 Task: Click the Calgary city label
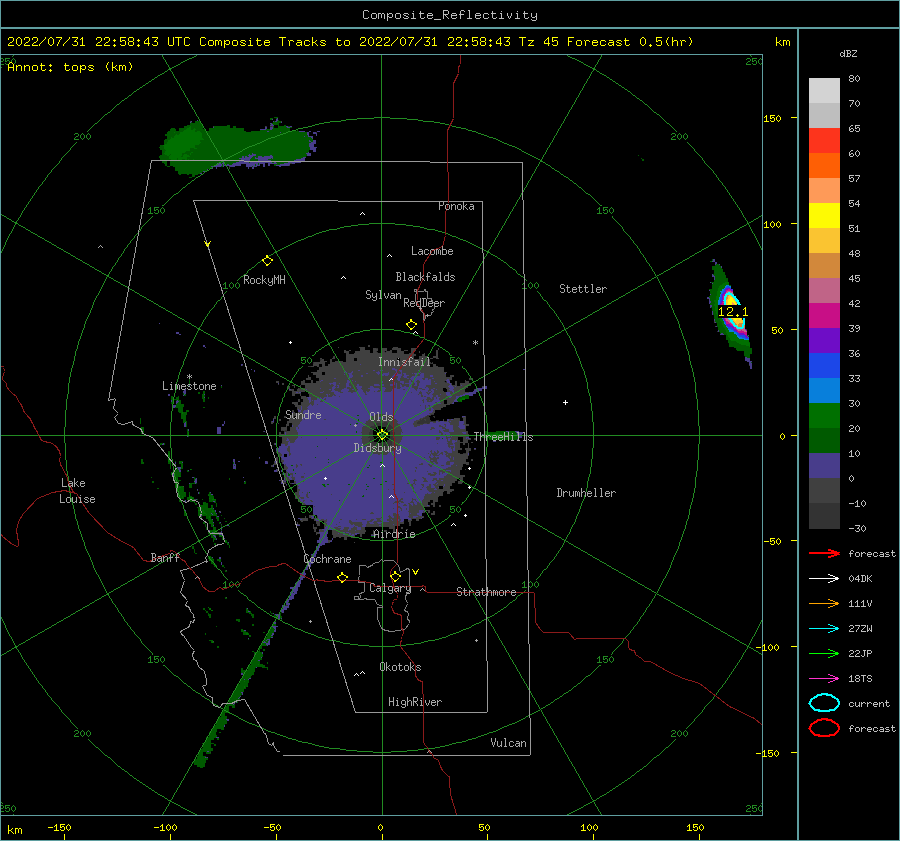[x=390, y=588]
